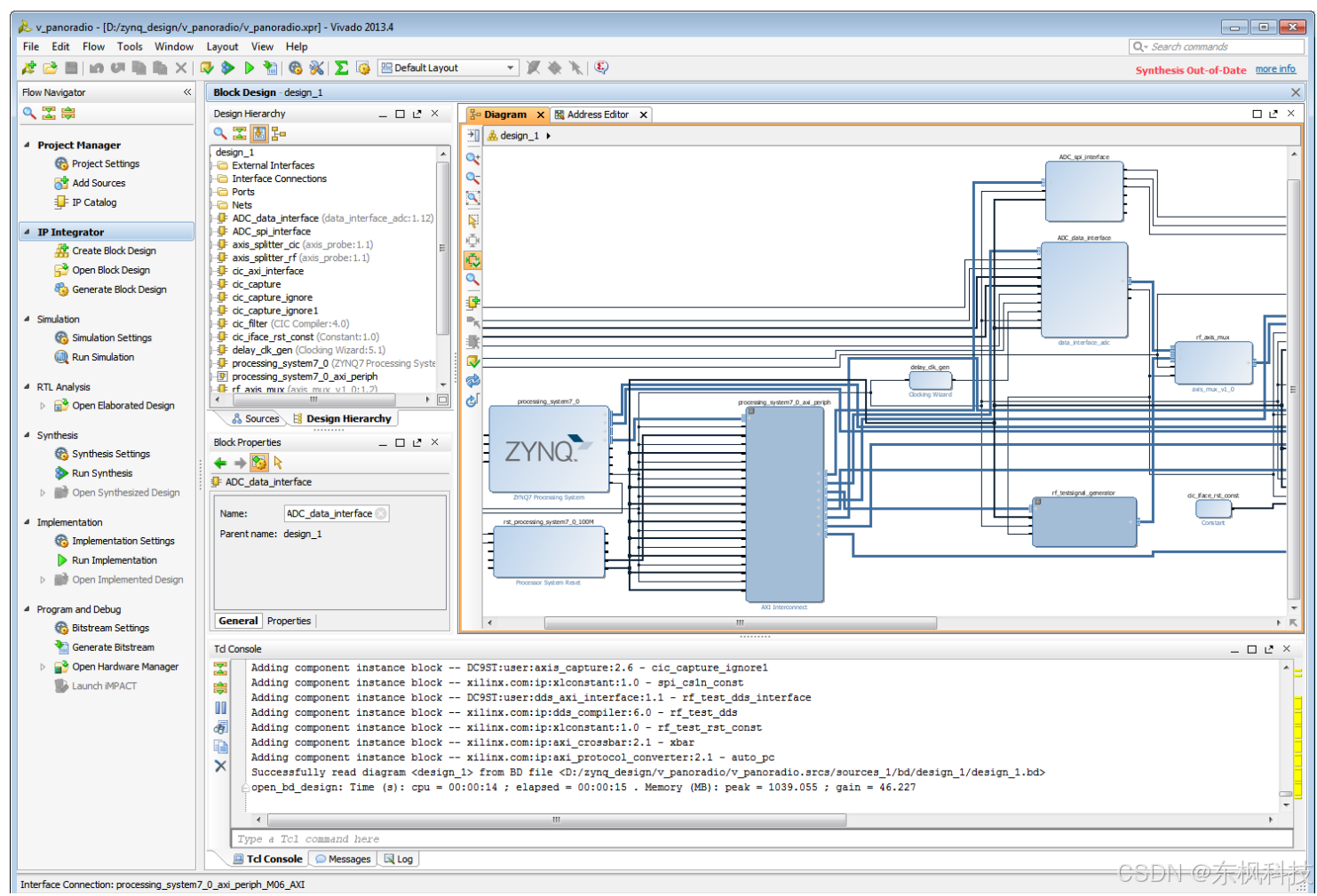
Task: Click the 'more info' link
Action: pos(1275,69)
